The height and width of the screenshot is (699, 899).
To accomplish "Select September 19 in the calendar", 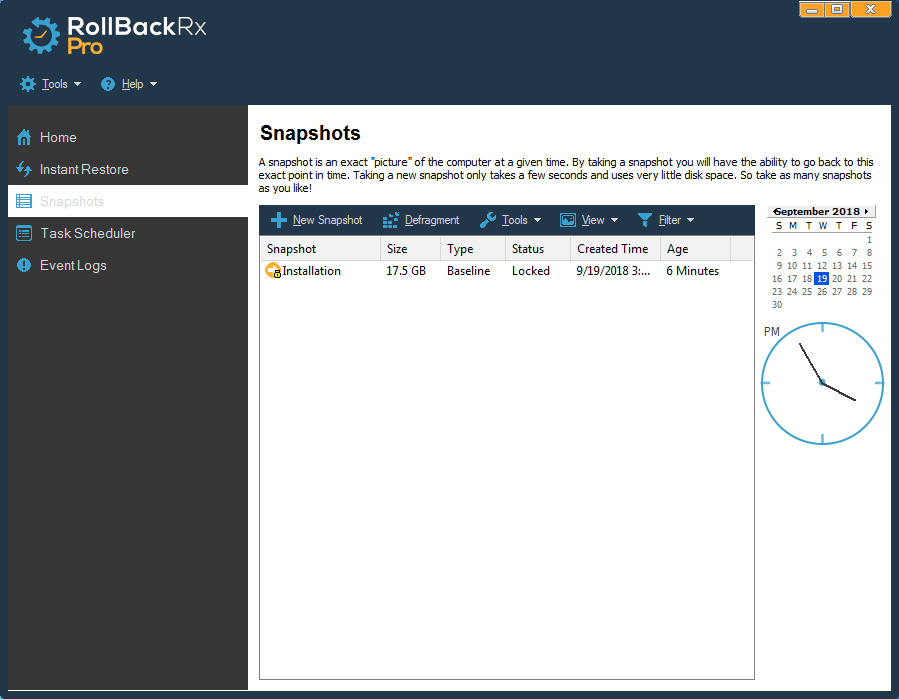I will point(822,279).
